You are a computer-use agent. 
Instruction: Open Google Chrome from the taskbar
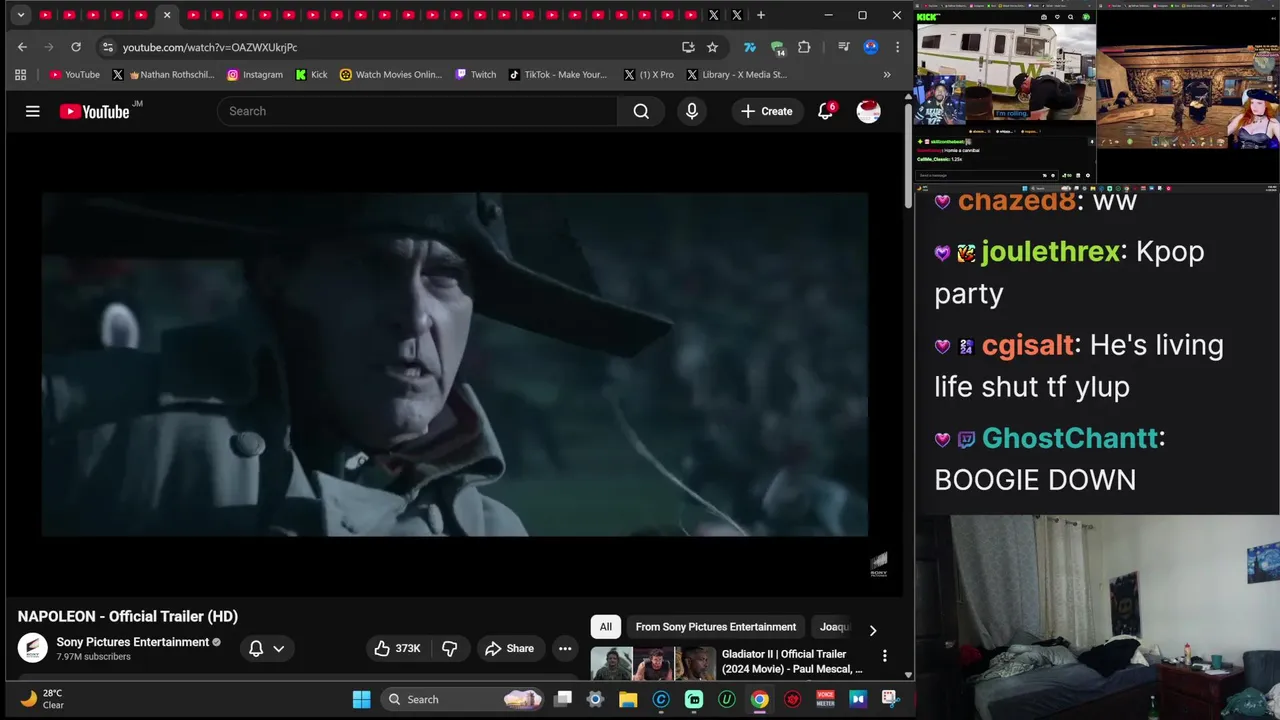coord(760,699)
